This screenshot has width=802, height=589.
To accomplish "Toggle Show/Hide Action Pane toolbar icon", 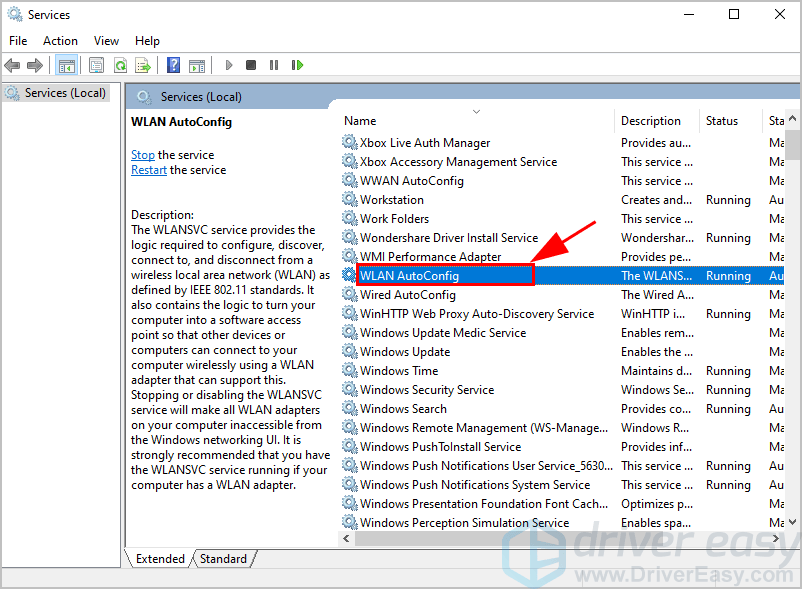I will point(197,65).
